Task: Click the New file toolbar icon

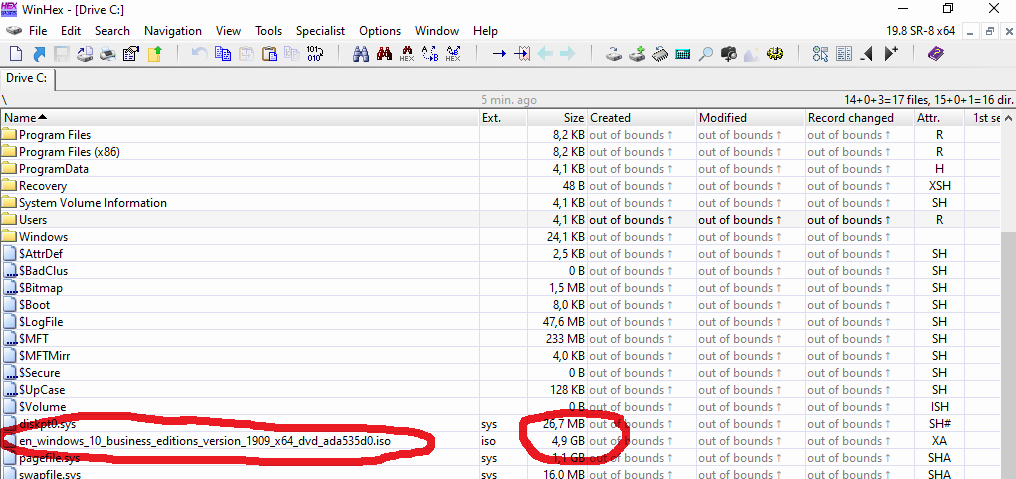Action: click(x=15, y=54)
